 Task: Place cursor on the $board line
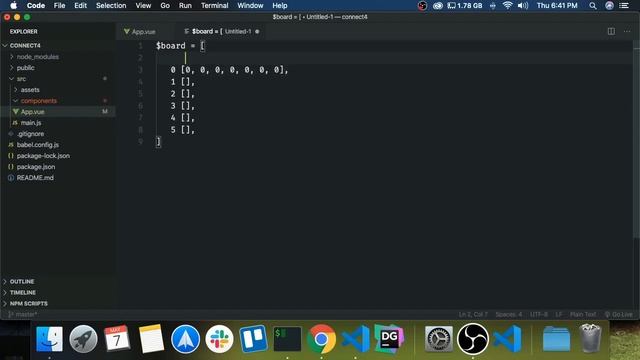point(180,46)
